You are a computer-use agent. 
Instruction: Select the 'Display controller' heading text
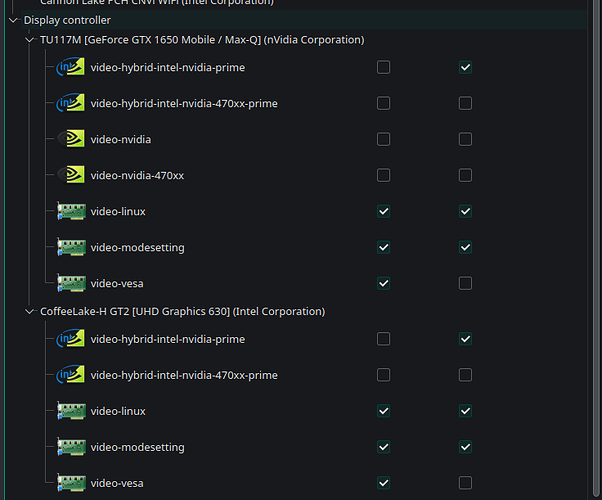point(67,20)
